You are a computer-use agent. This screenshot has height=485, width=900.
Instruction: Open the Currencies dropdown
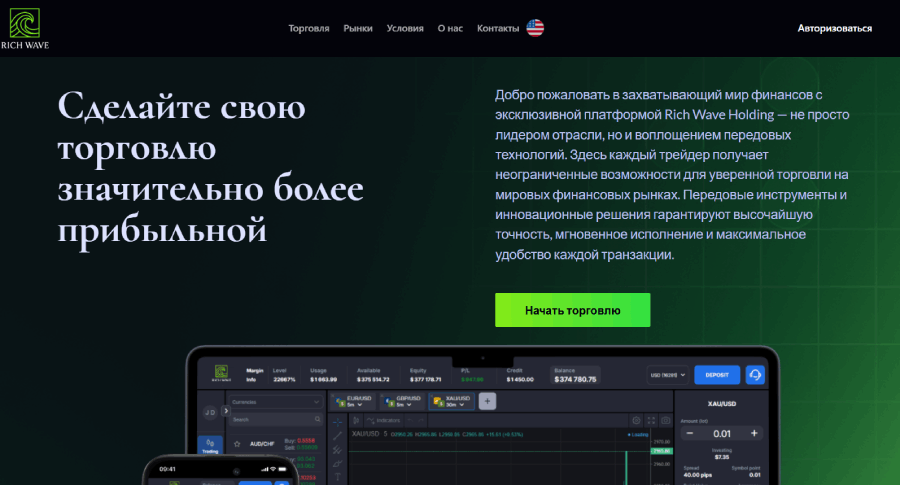[x=274, y=402]
